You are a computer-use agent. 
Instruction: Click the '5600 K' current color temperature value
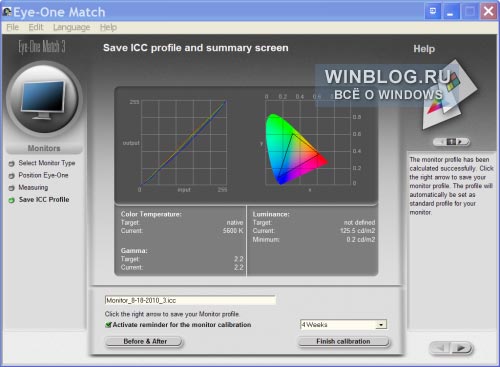(233, 231)
